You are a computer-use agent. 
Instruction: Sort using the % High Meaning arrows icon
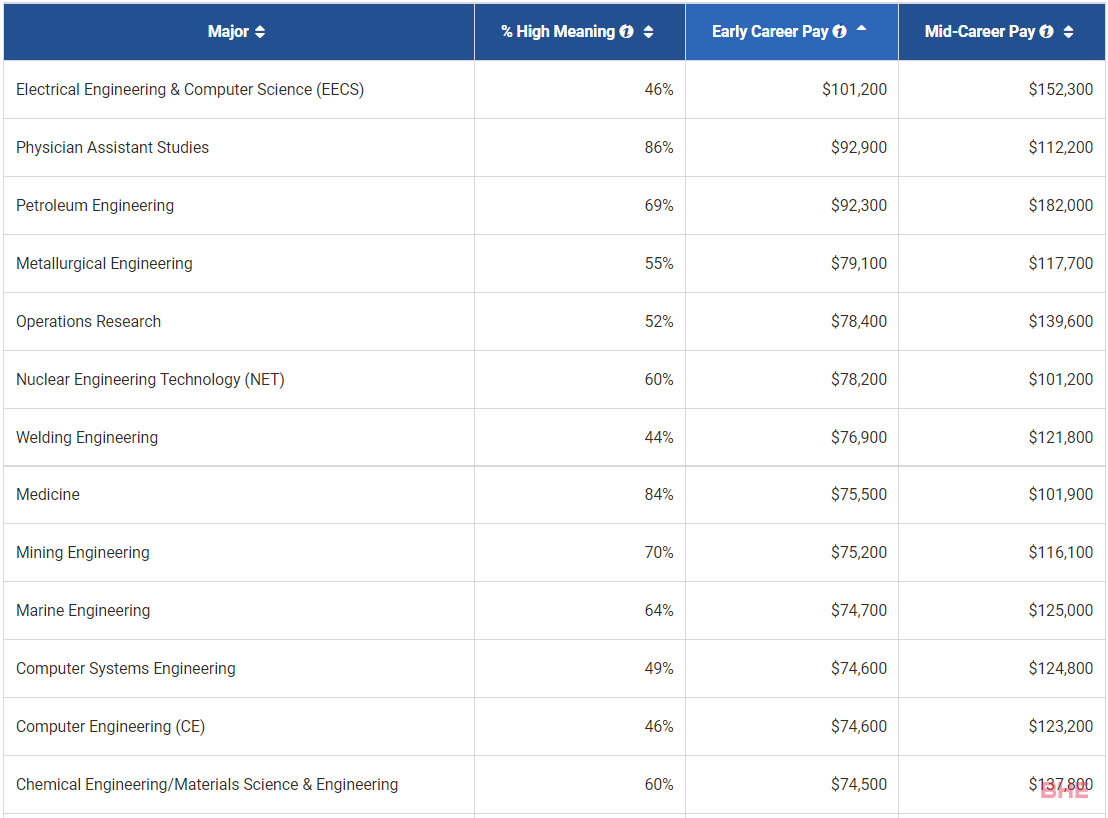(648, 32)
